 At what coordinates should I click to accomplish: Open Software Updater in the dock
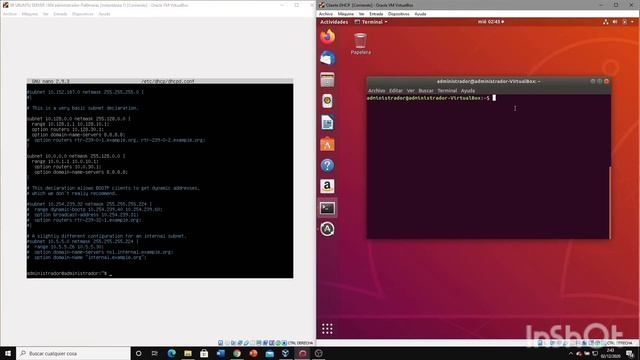[x=327, y=229]
